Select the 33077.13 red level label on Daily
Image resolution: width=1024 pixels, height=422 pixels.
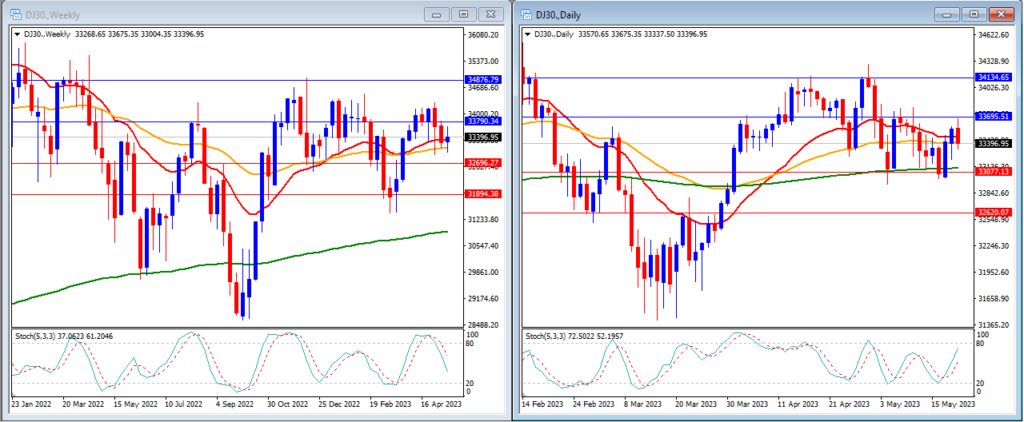[993, 172]
